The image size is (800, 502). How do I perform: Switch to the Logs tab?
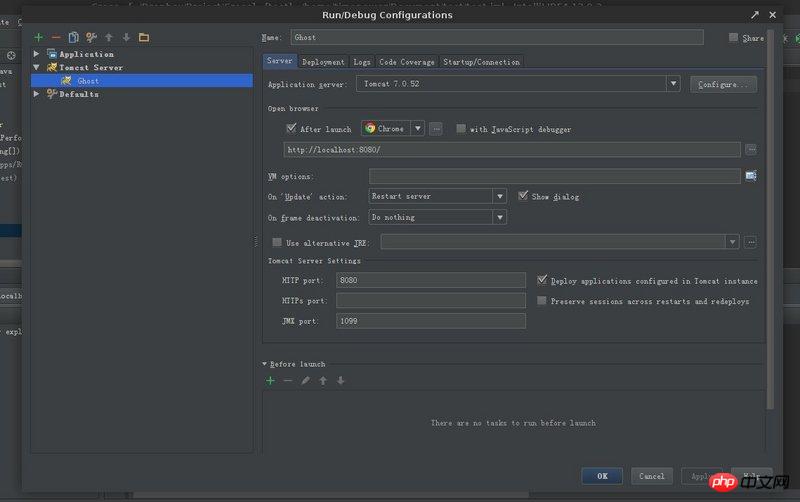pyautogui.click(x=362, y=62)
